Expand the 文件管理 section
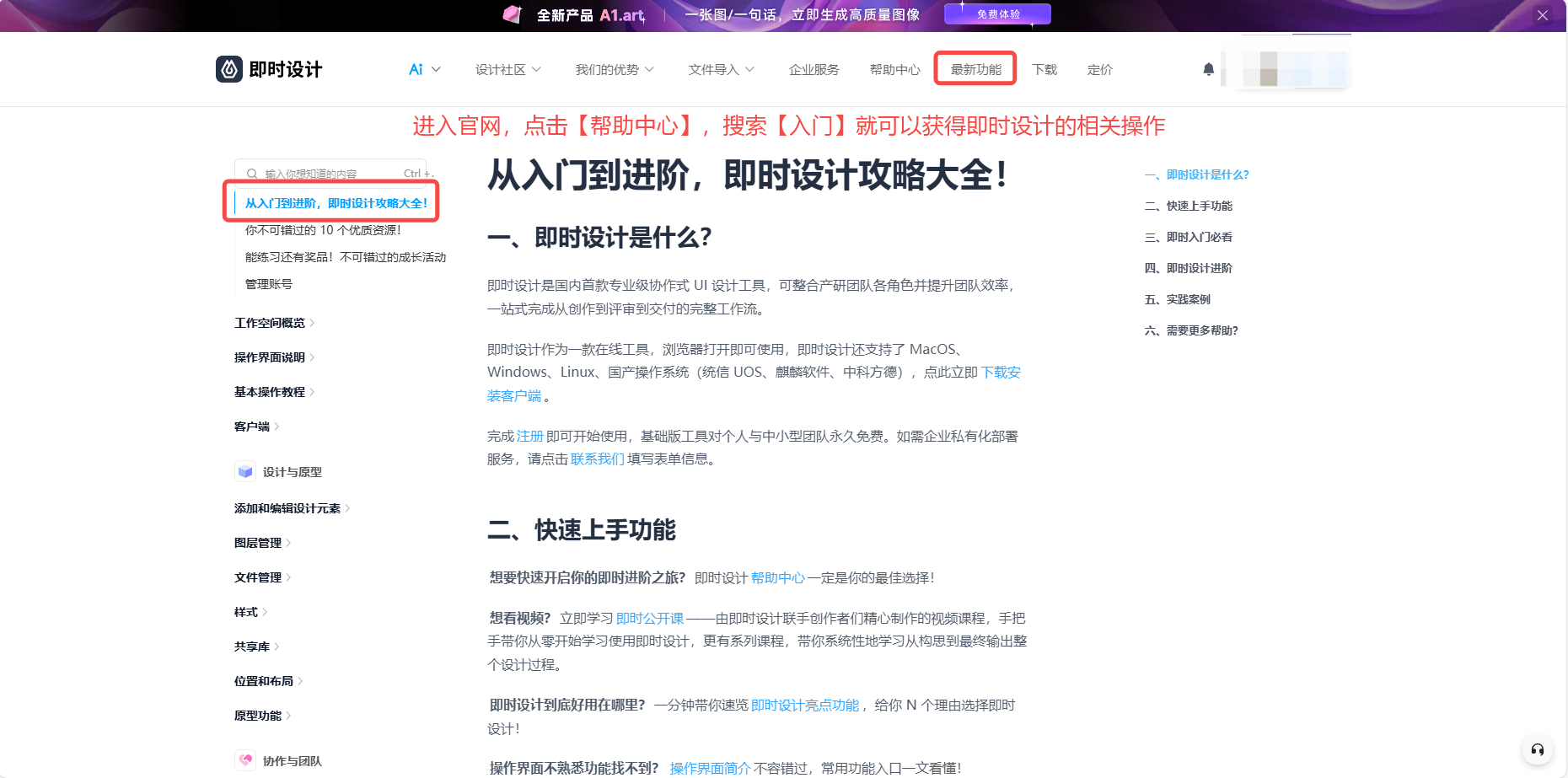Image resolution: width=1568 pixels, height=778 pixels. click(x=262, y=577)
